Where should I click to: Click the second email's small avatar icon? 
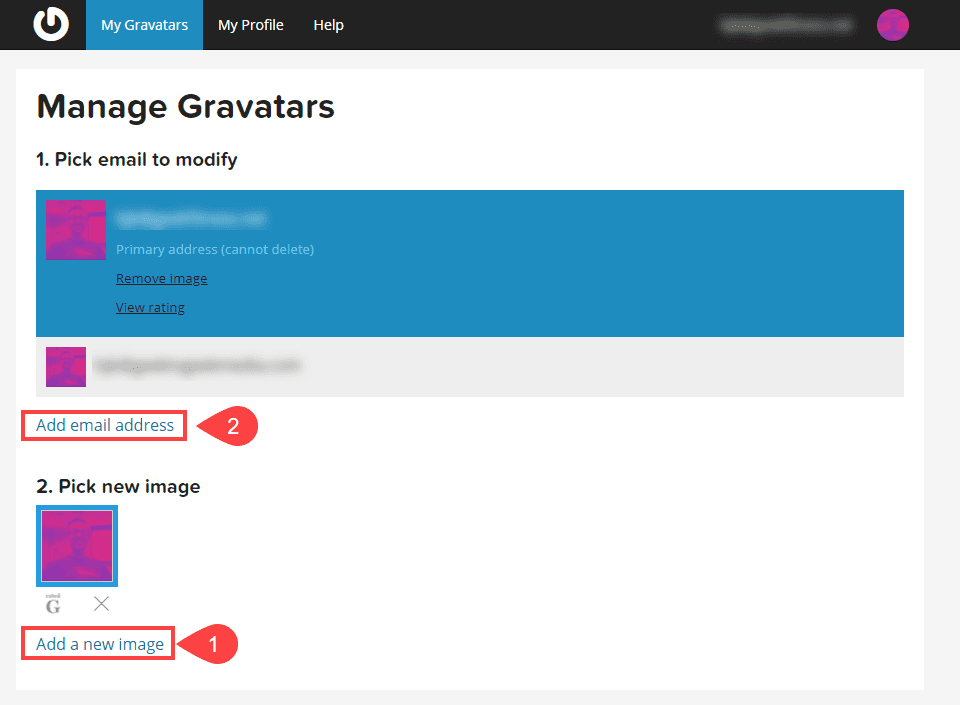[x=65, y=367]
